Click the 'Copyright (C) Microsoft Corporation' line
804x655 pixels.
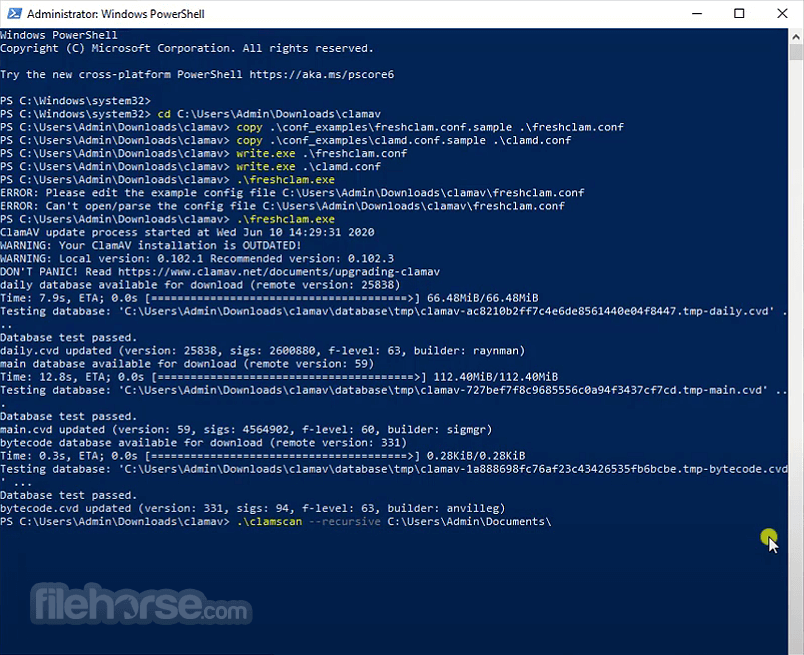pyautogui.click(x=187, y=48)
